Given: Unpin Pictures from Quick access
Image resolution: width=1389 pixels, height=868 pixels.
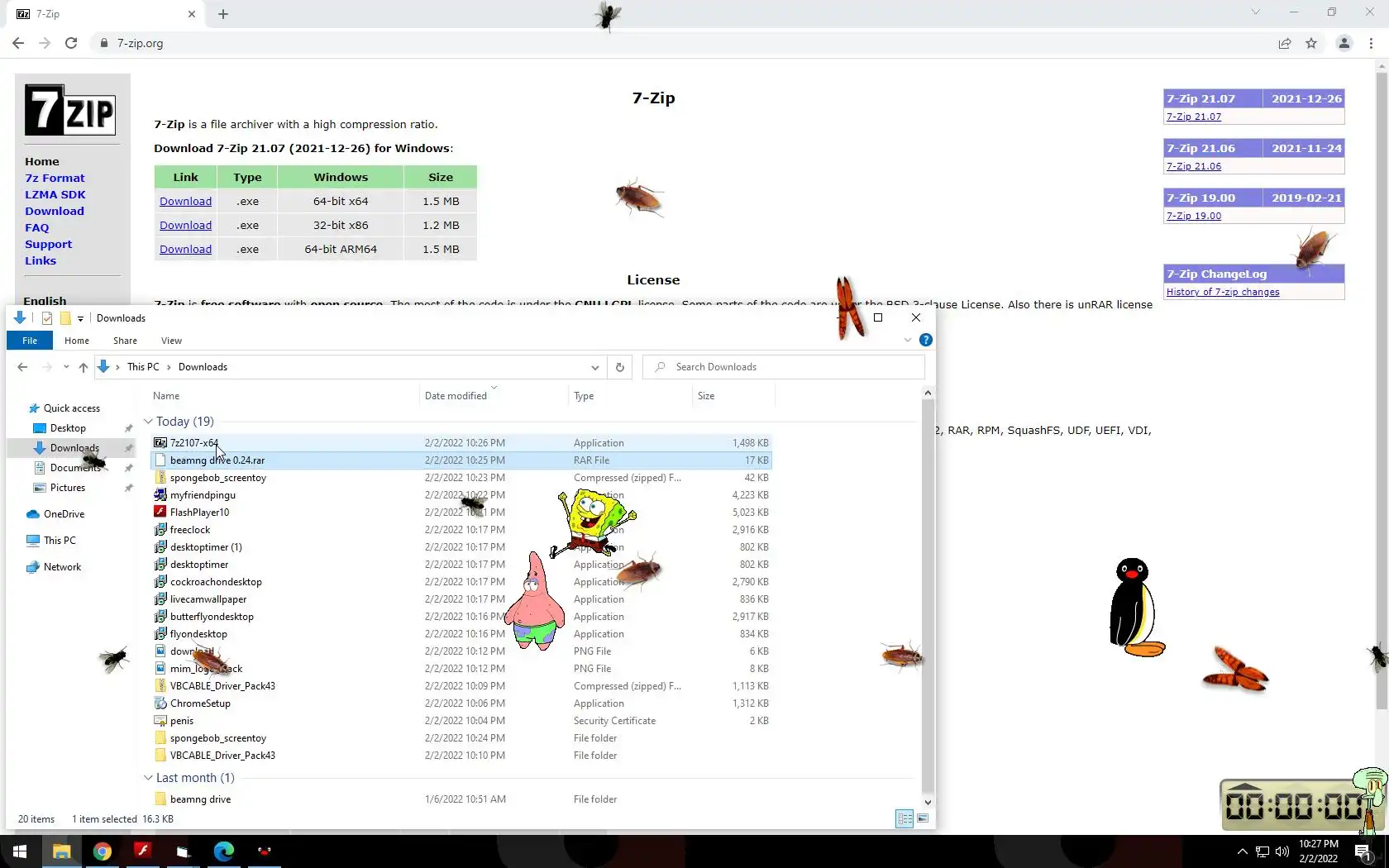Looking at the screenshot, I should 128,488.
